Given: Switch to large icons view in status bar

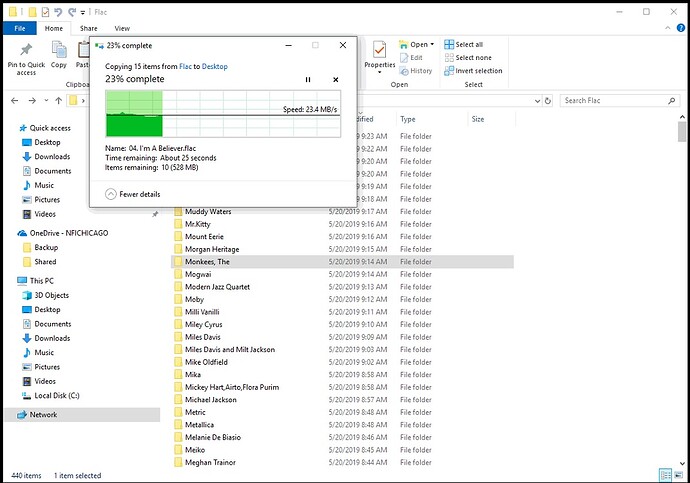Looking at the screenshot, I should [678, 475].
